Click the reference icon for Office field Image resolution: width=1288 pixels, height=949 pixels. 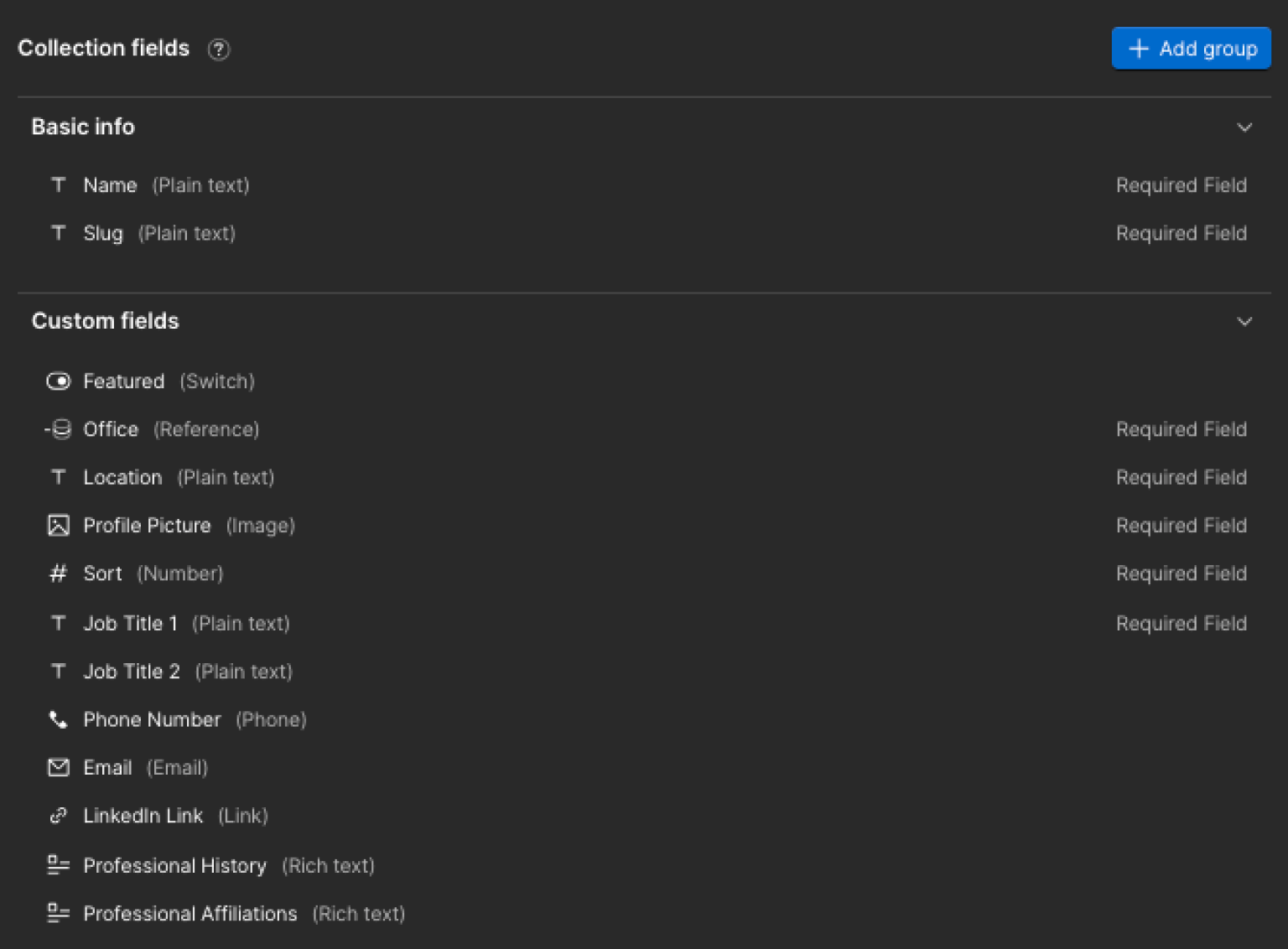pyautogui.click(x=58, y=429)
